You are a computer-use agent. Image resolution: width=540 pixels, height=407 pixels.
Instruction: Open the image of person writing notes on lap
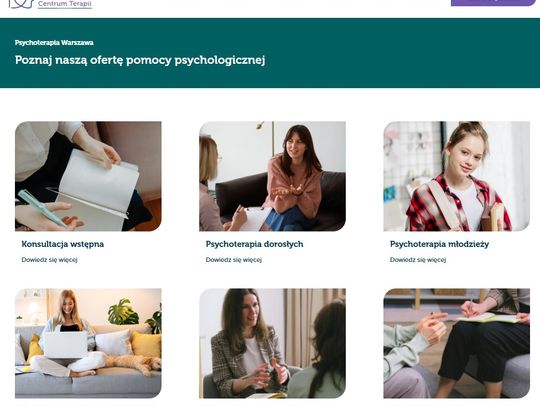click(x=457, y=343)
